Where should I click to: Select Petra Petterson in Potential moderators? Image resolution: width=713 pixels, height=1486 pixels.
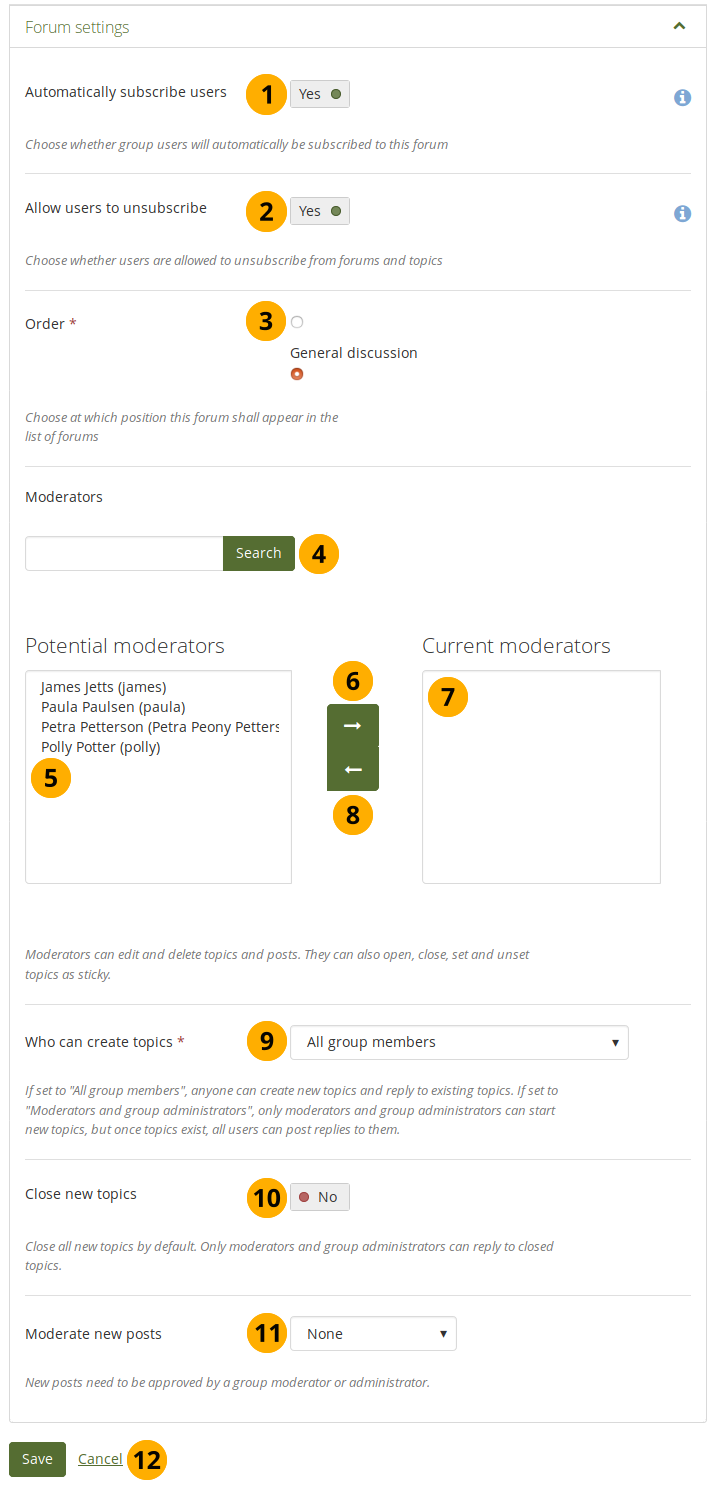[159, 727]
